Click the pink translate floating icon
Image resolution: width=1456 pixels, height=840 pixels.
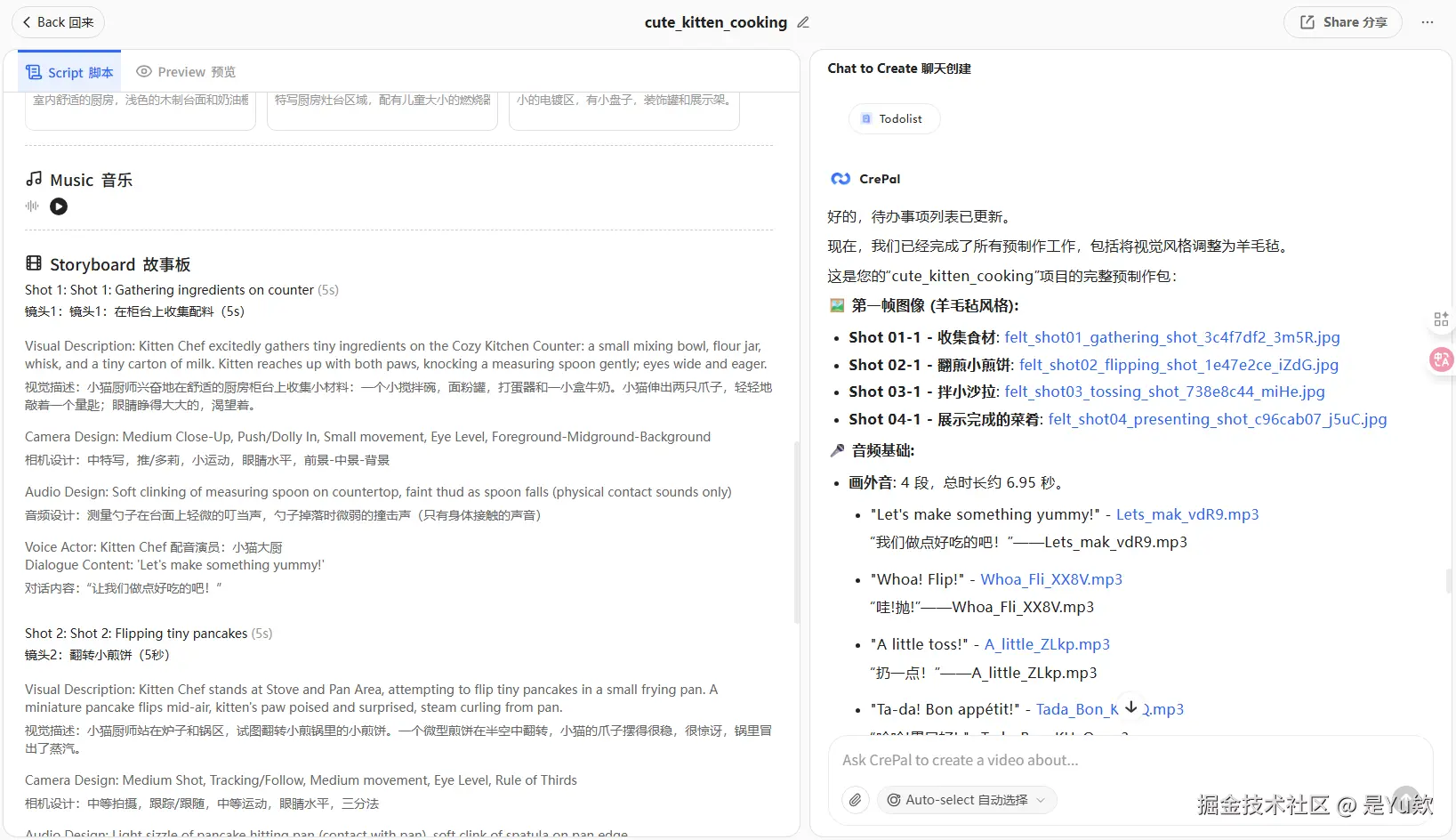(x=1441, y=359)
